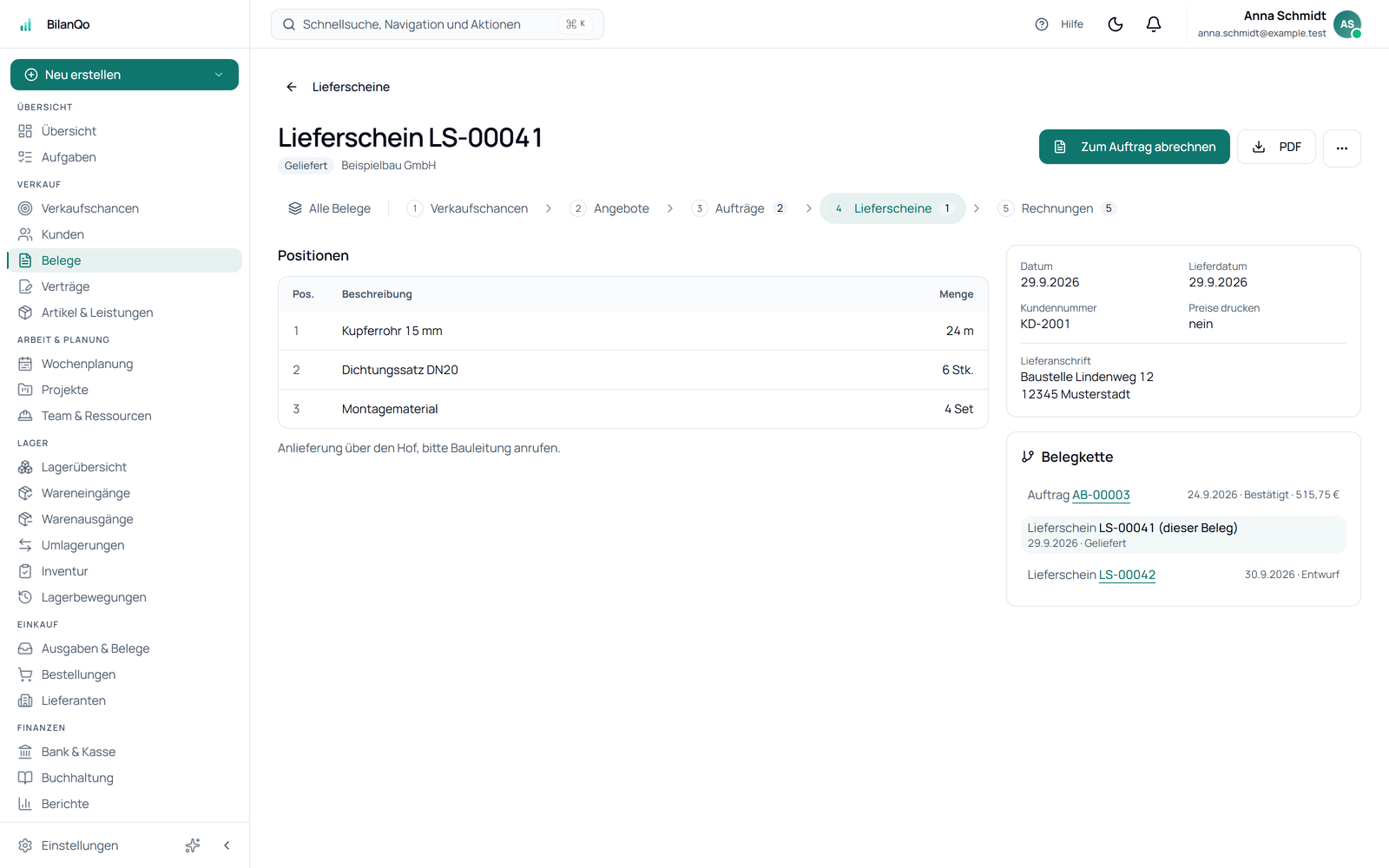Open notifications bell
The height and width of the screenshot is (868, 1389).
coord(1154,24)
